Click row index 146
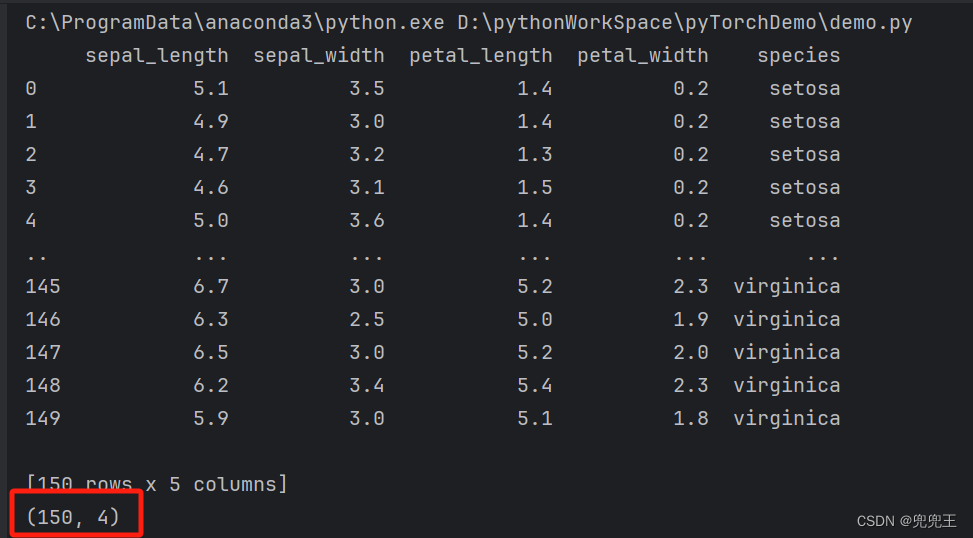Screen dimensions: 973x538 click(43, 320)
